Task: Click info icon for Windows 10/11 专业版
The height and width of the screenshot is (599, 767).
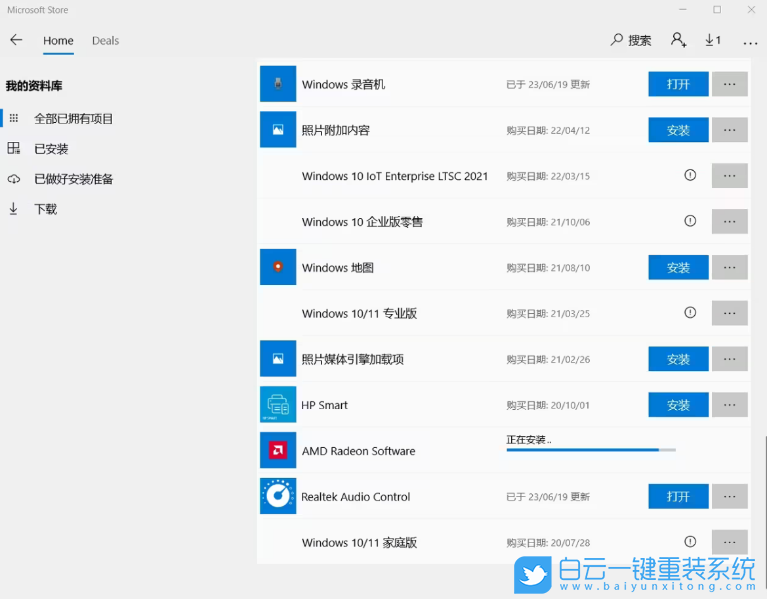Action: [690, 312]
